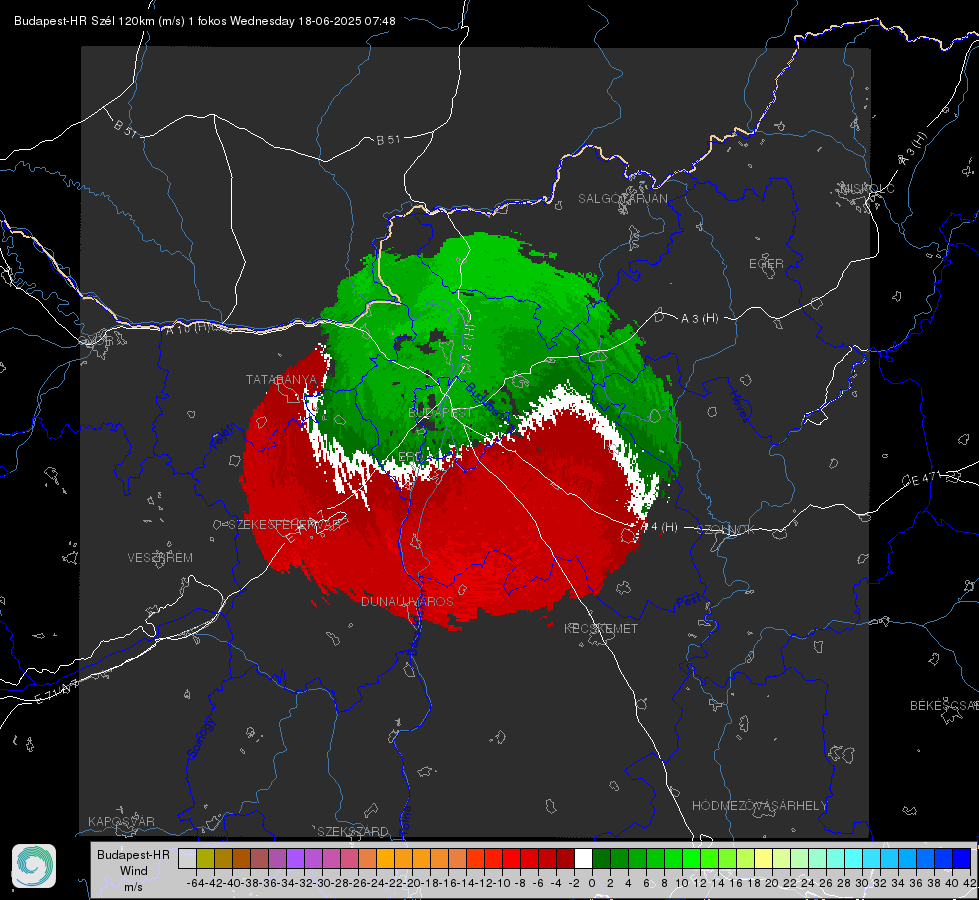The width and height of the screenshot is (979, 900).
Task: Select the olive swatch beside the gray swatch
Action: coord(205,858)
